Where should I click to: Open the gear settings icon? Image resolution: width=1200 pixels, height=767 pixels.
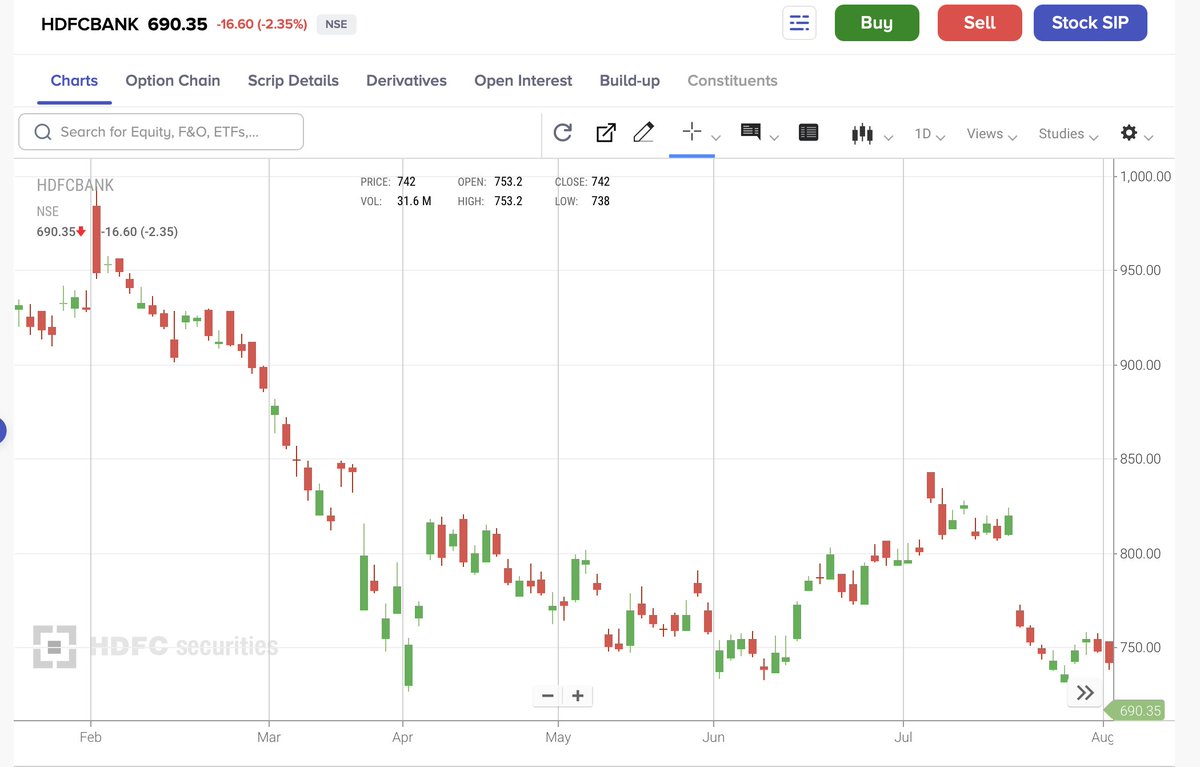click(x=1129, y=133)
